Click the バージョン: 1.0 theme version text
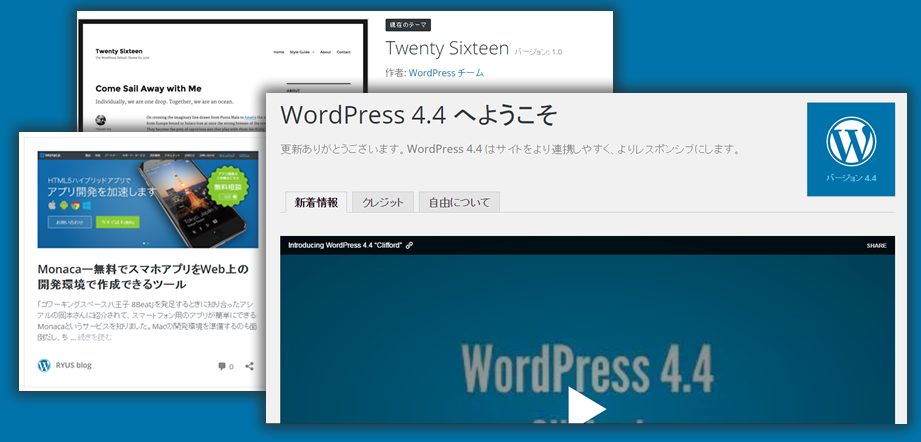This screenshot has width=921, height=442. 538,52
